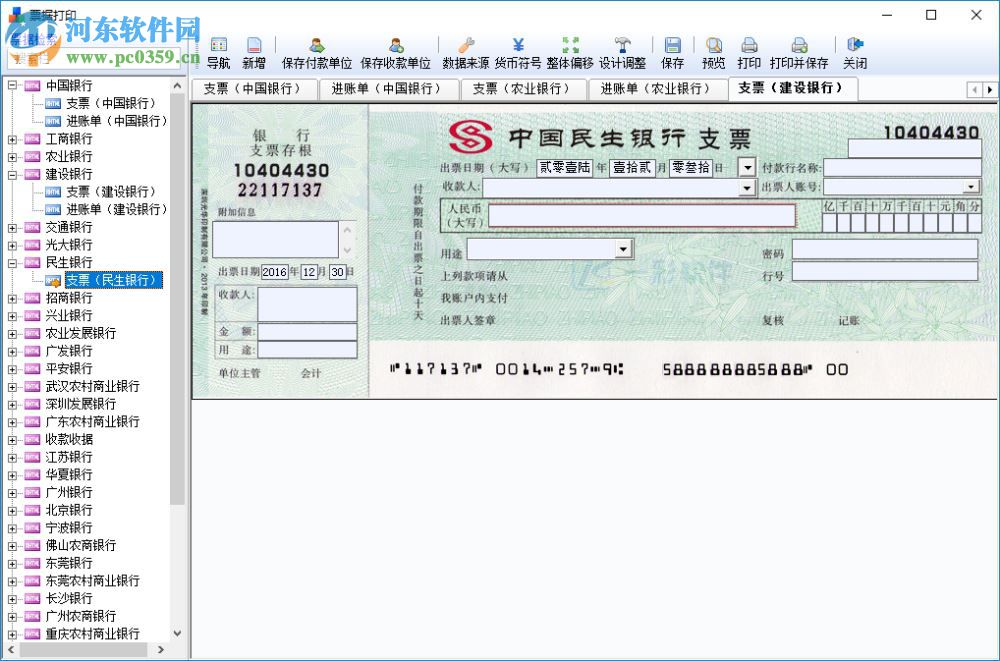1000x661 pixels.
Task: Click the 付款行名称 input field
Action: [902, 168]
